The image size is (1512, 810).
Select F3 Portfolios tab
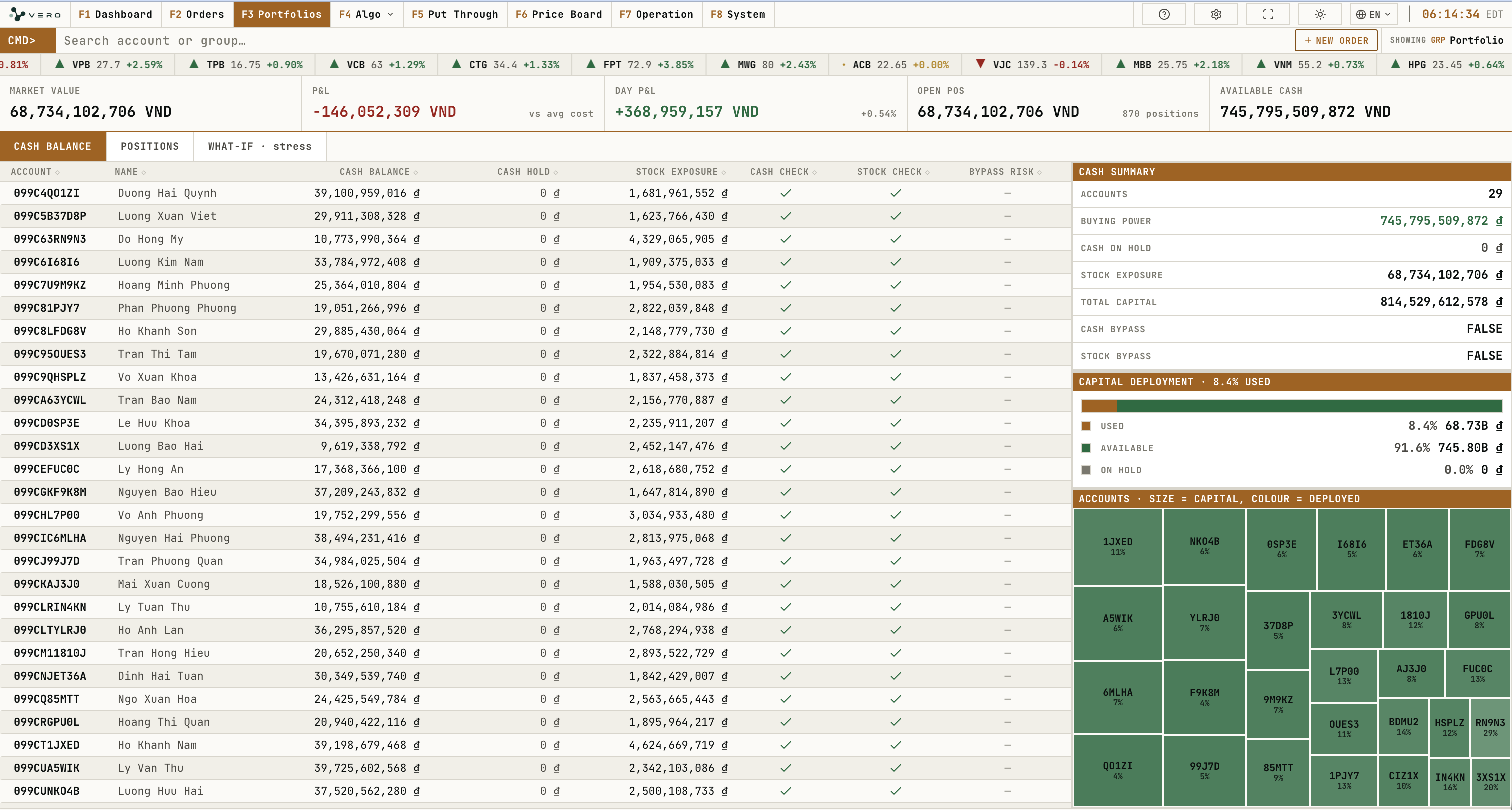[x=281, y=14]
